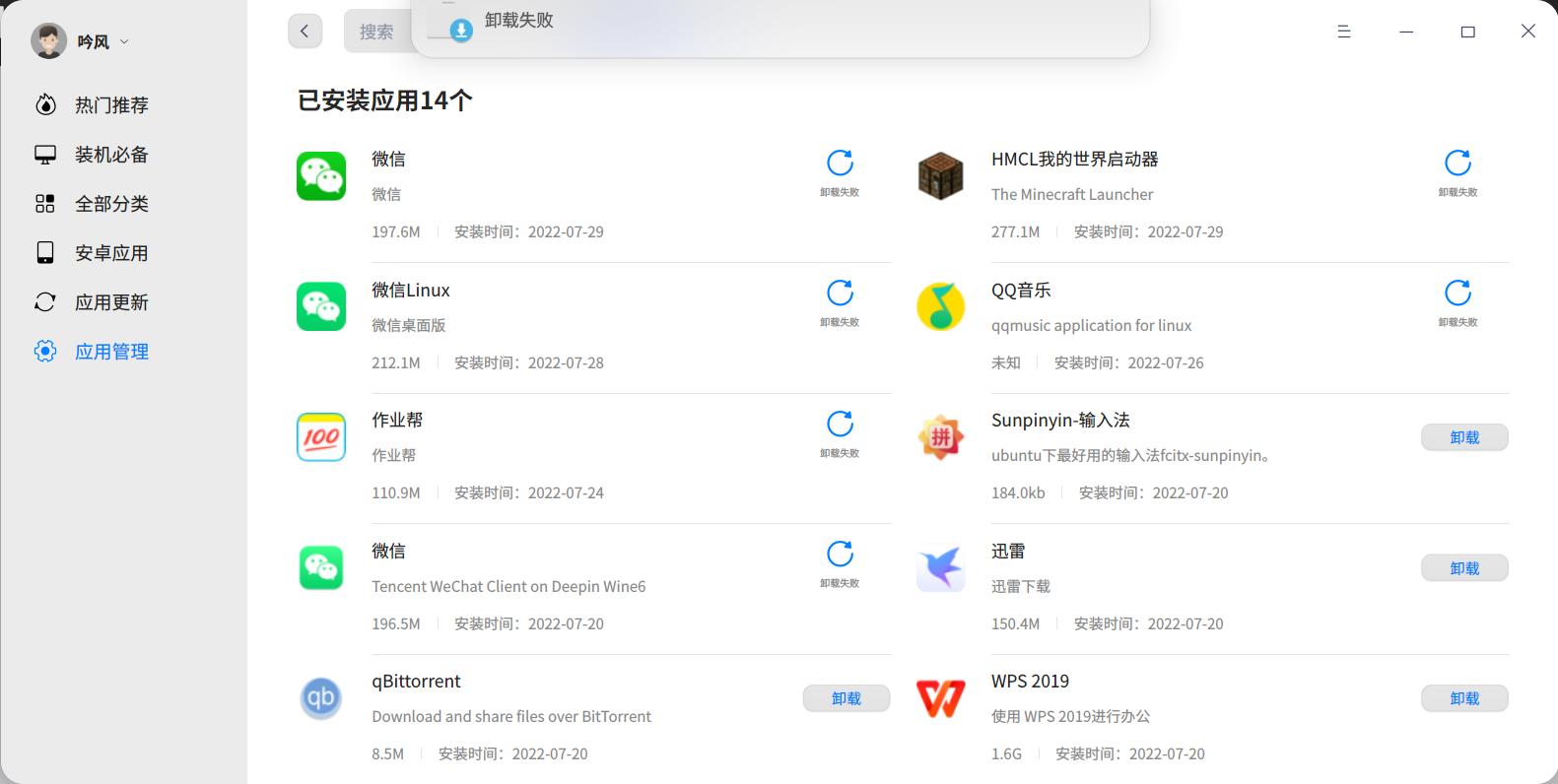
Task: Click the WPS 2019 app icon
Action: tap(940, 698)
